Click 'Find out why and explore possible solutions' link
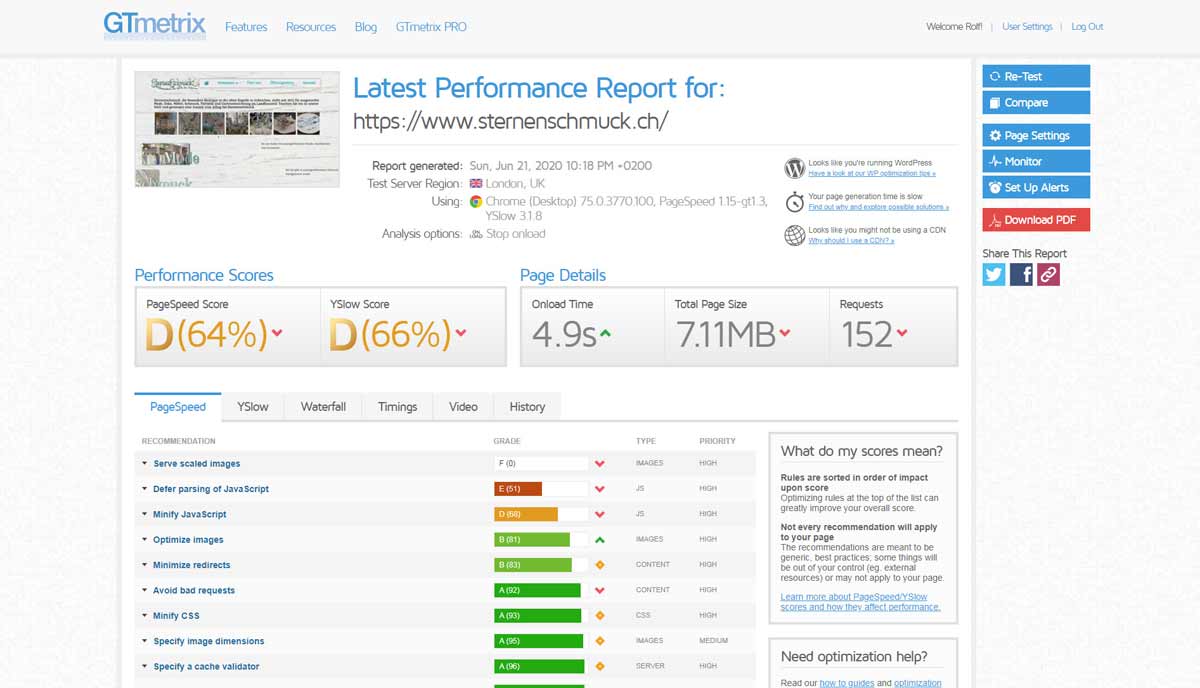 879,207
